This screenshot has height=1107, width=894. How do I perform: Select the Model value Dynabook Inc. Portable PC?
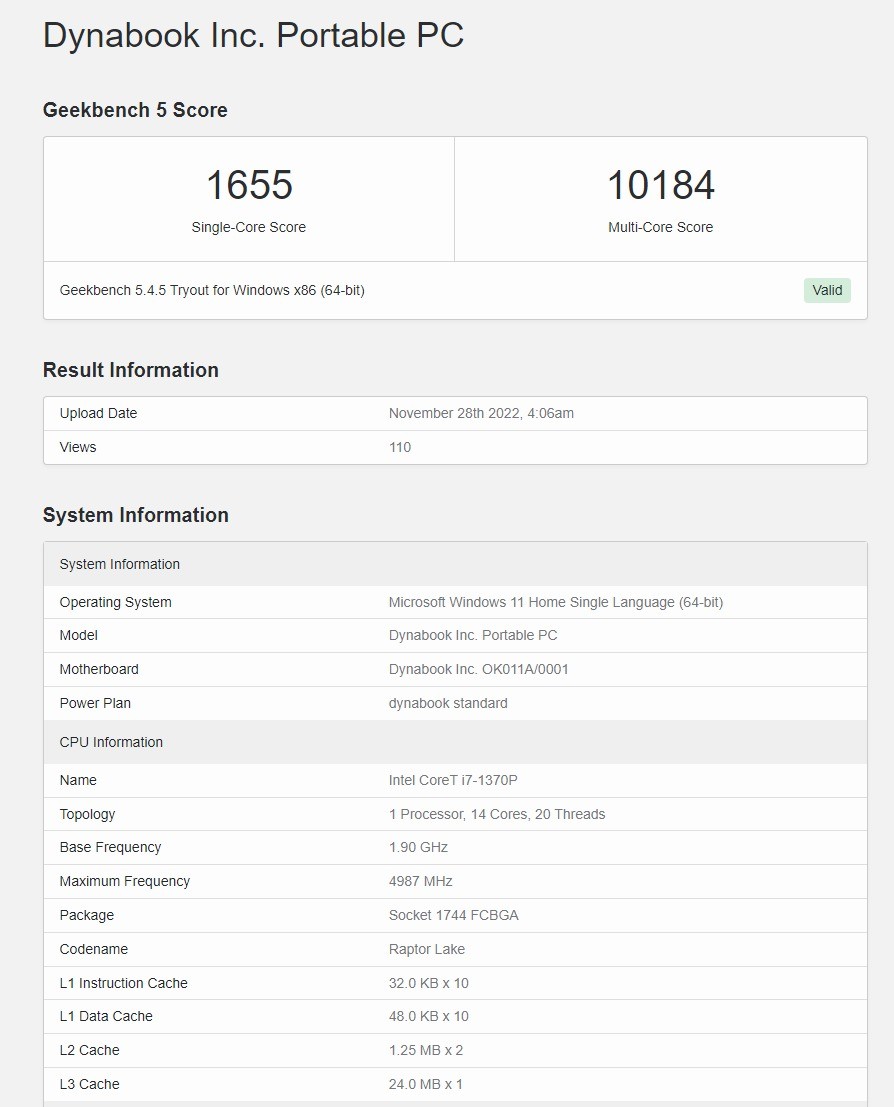pos(472,635)
